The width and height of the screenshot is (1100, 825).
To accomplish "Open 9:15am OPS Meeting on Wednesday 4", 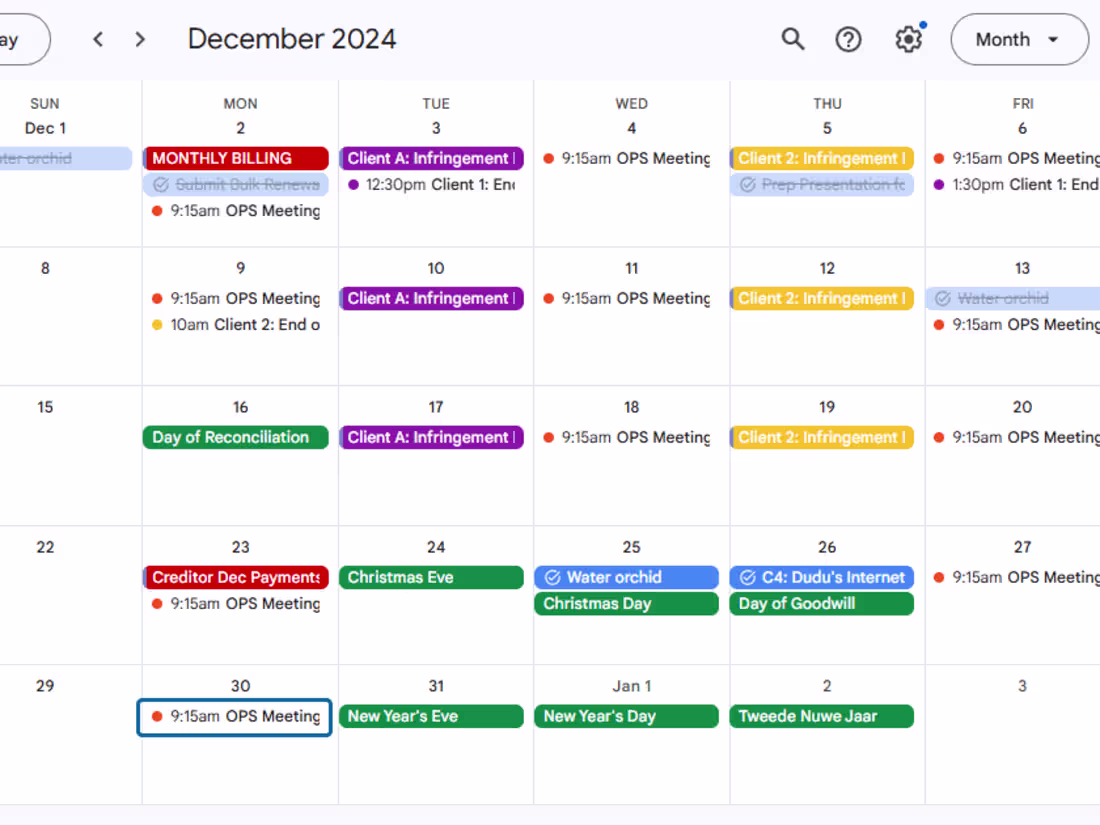I will tap(627, 159).
